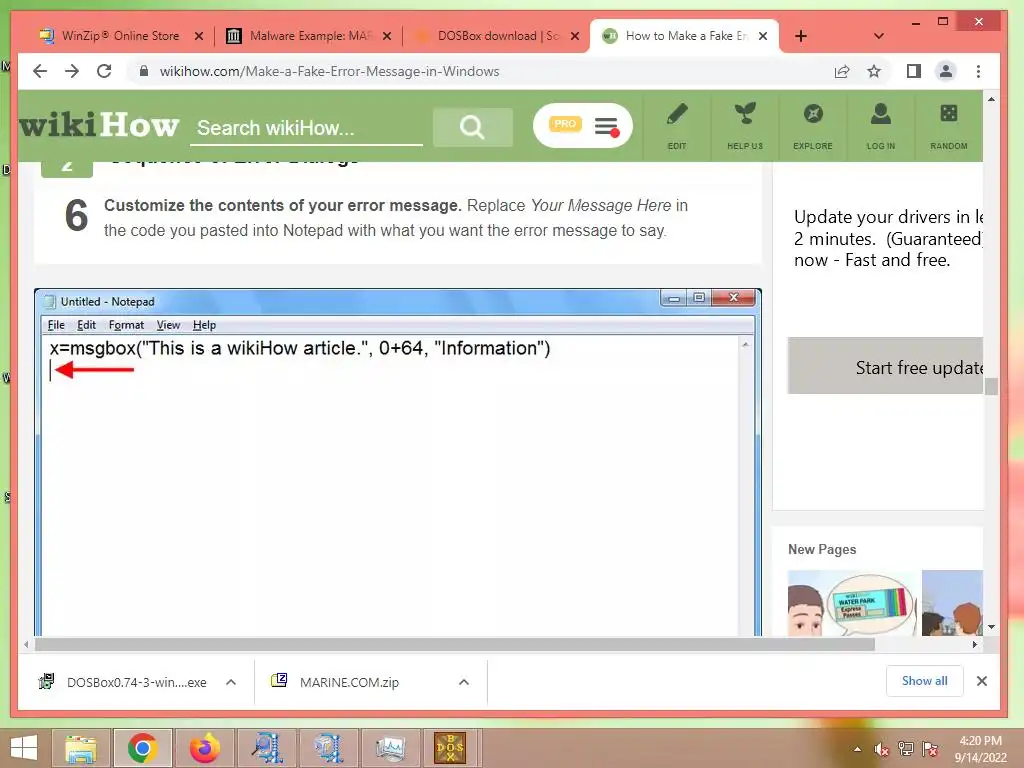Click the browser Back arrow
1024x768 pixels.
tap(40, 71)
